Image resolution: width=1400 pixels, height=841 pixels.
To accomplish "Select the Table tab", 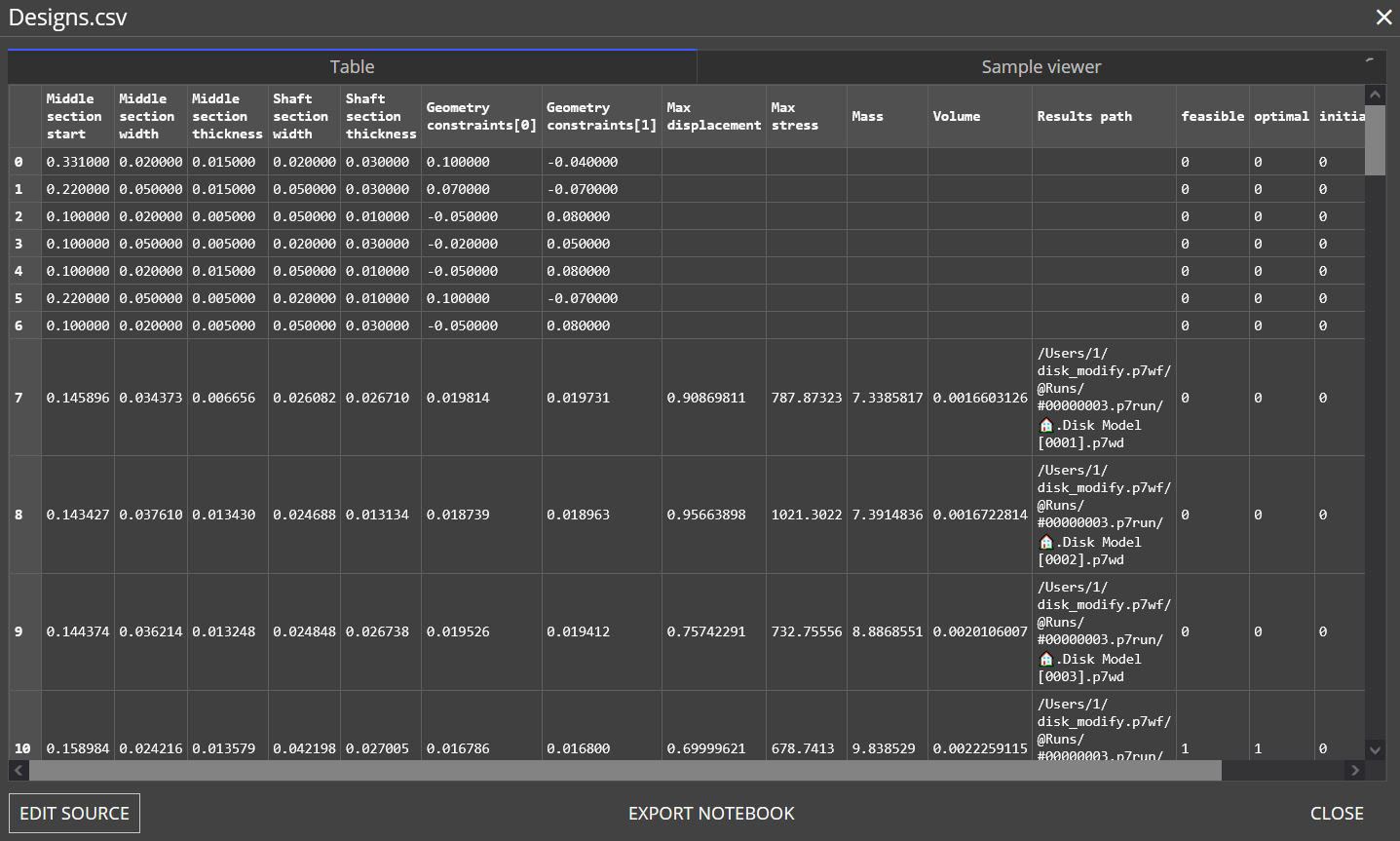I will click(352, 67).
